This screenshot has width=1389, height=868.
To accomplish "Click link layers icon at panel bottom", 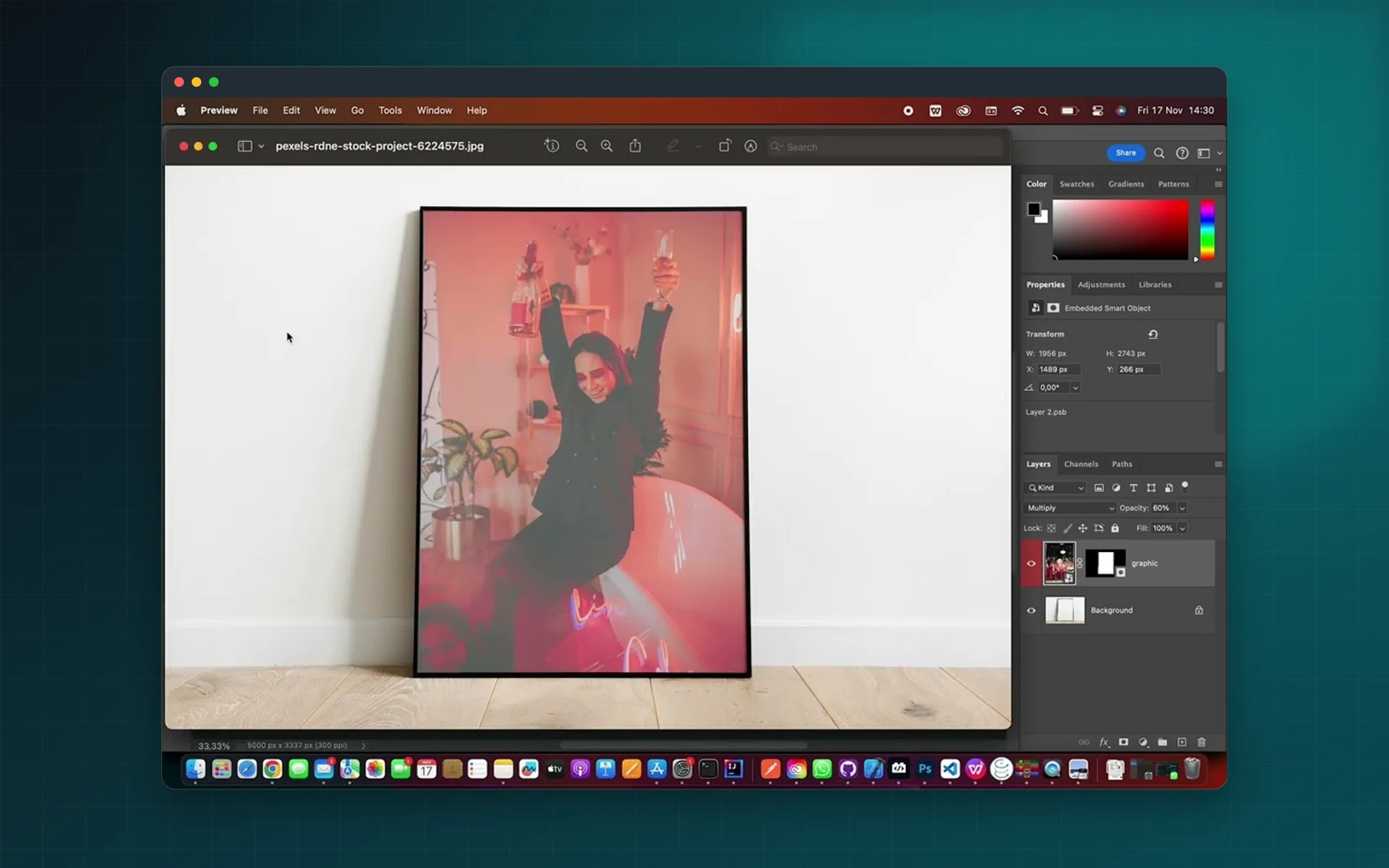I will point(1084,742).
